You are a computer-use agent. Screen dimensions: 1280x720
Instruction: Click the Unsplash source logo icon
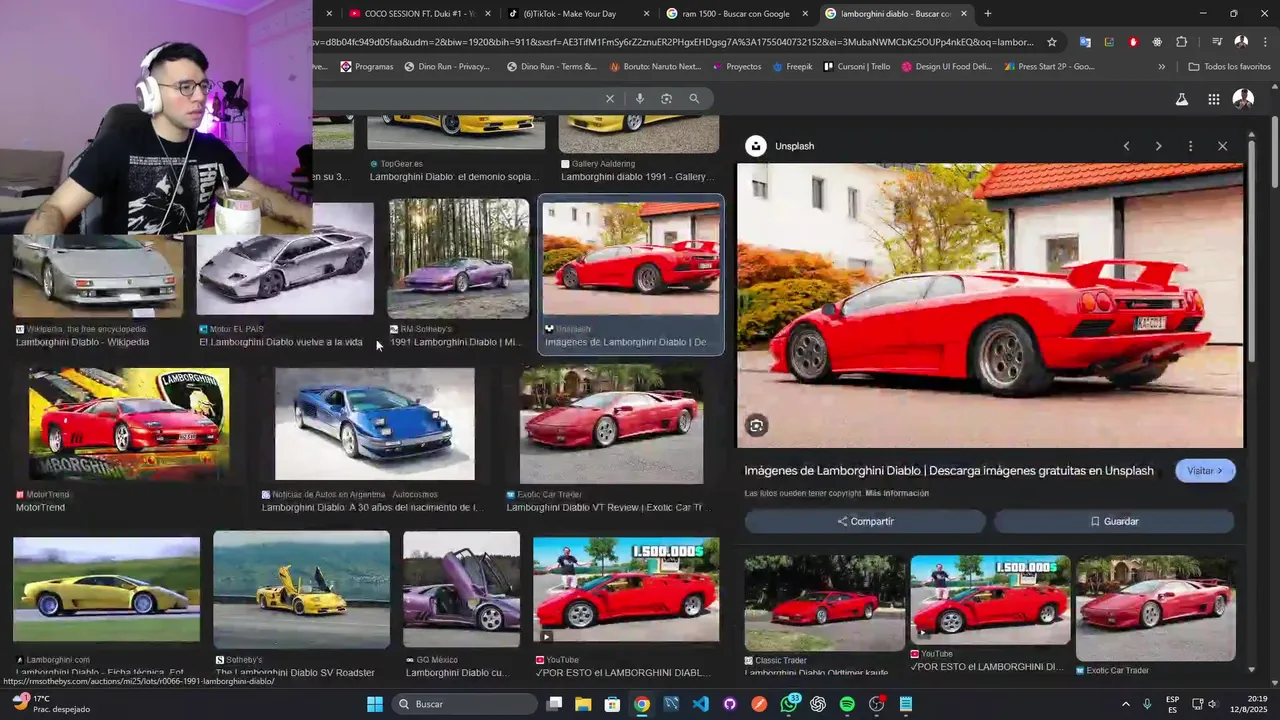(756, 146)
